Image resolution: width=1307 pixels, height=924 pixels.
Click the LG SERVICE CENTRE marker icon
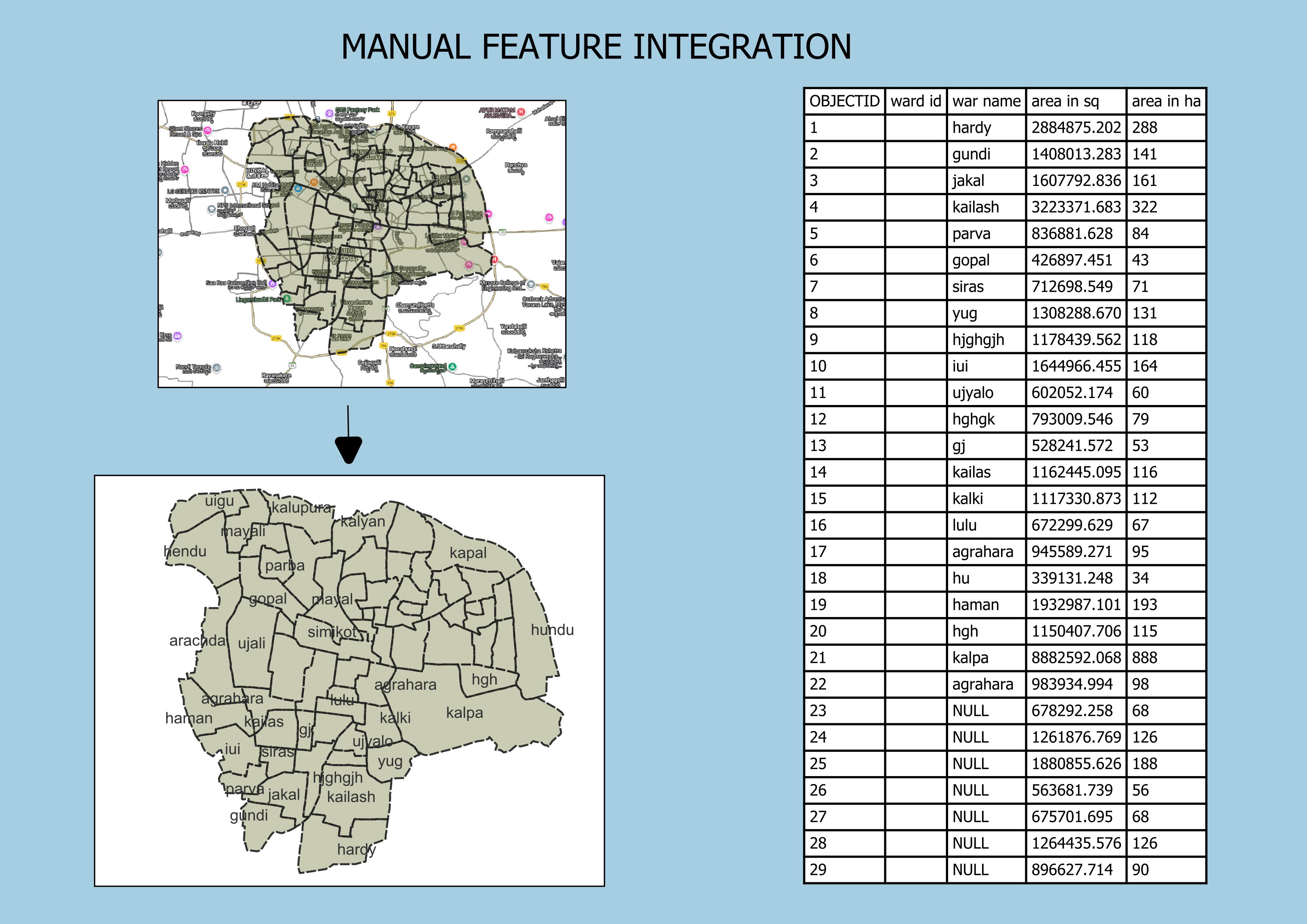pos(225,191)
